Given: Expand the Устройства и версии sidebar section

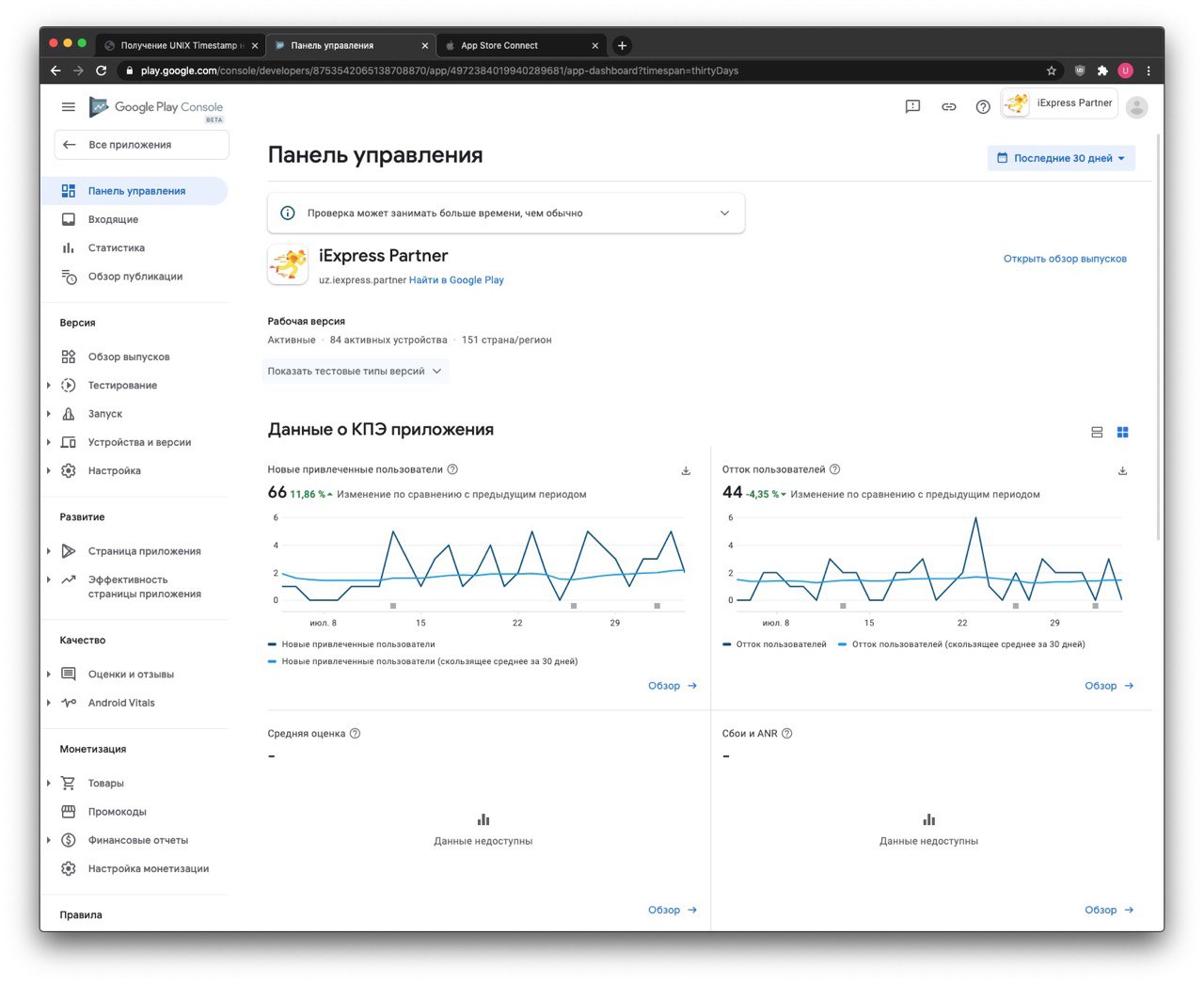Looking at the screenshot, I should 49,442.
